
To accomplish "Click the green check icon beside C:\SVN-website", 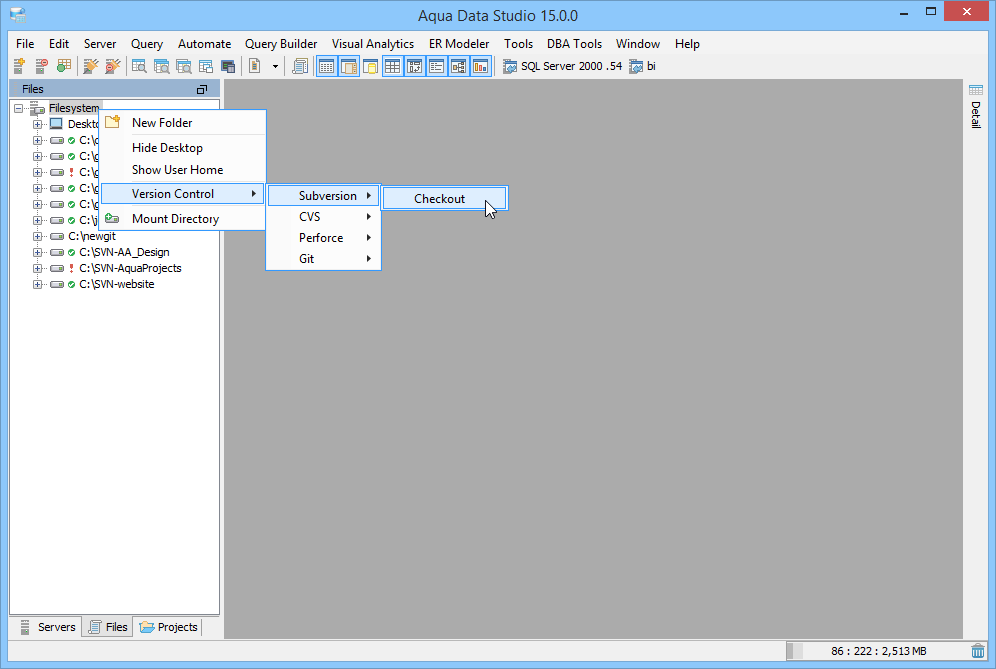I will 72,285.
